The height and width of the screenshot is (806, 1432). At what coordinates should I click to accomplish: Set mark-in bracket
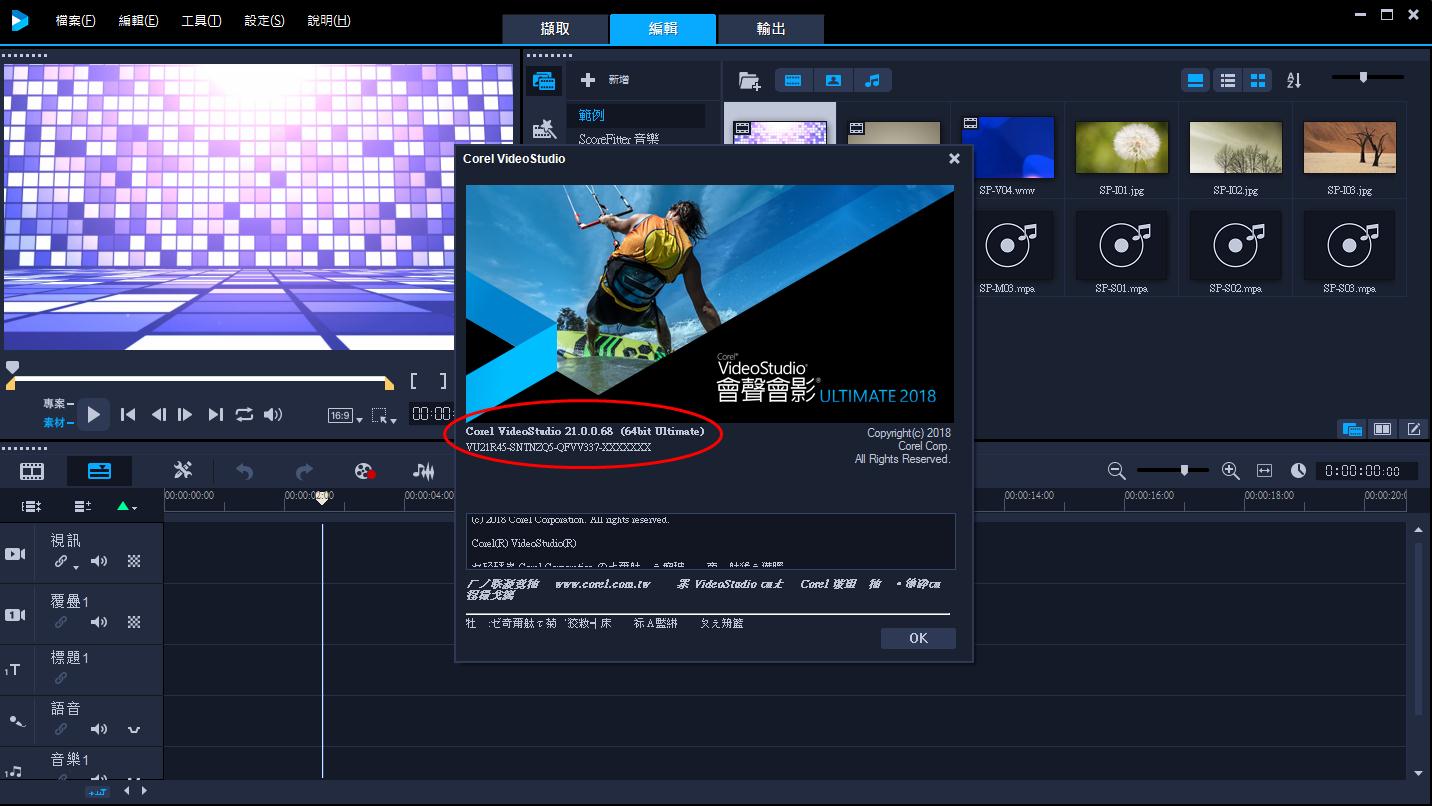tap(415, 381)
